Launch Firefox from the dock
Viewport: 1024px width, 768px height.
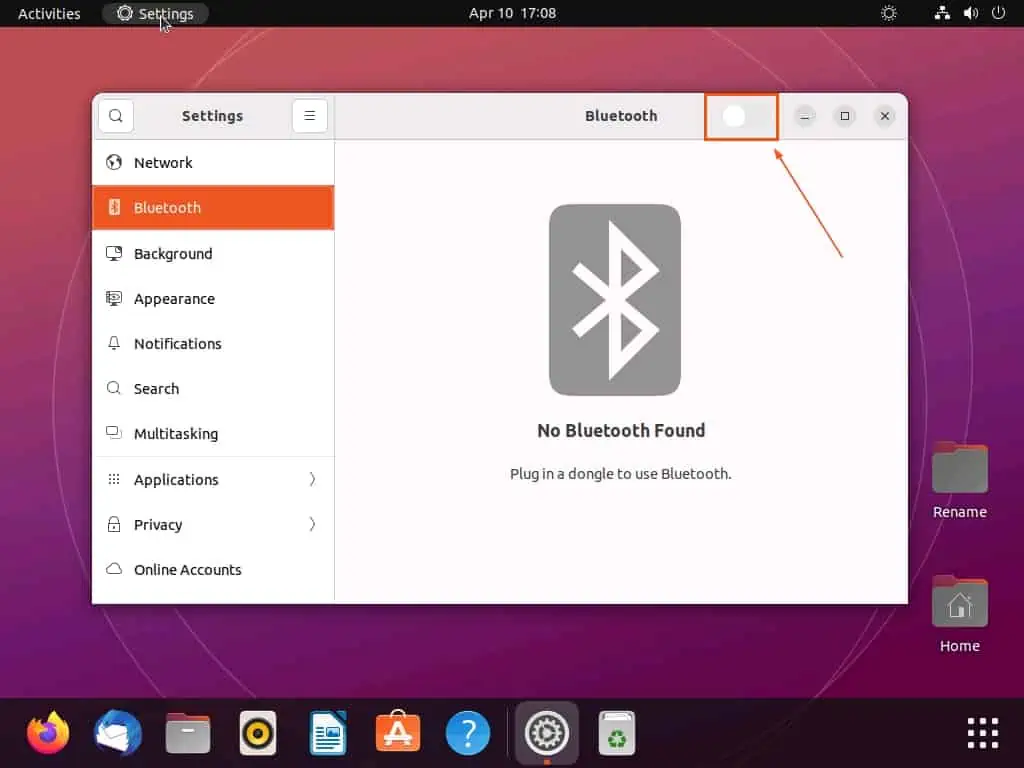tap(48, 734)
